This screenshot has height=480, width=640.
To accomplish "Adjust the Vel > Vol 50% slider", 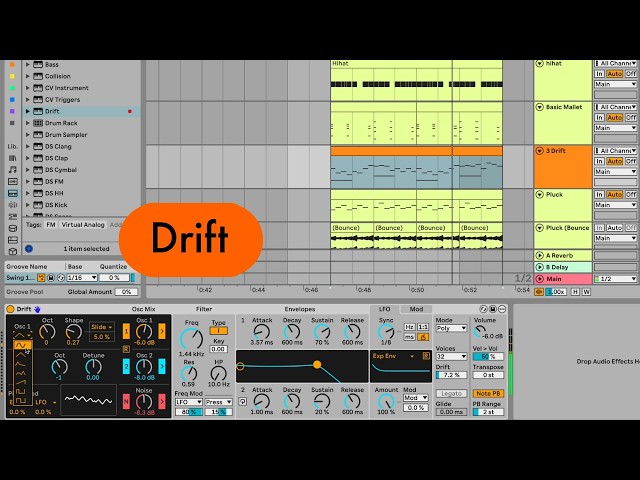I will [488, 356].
